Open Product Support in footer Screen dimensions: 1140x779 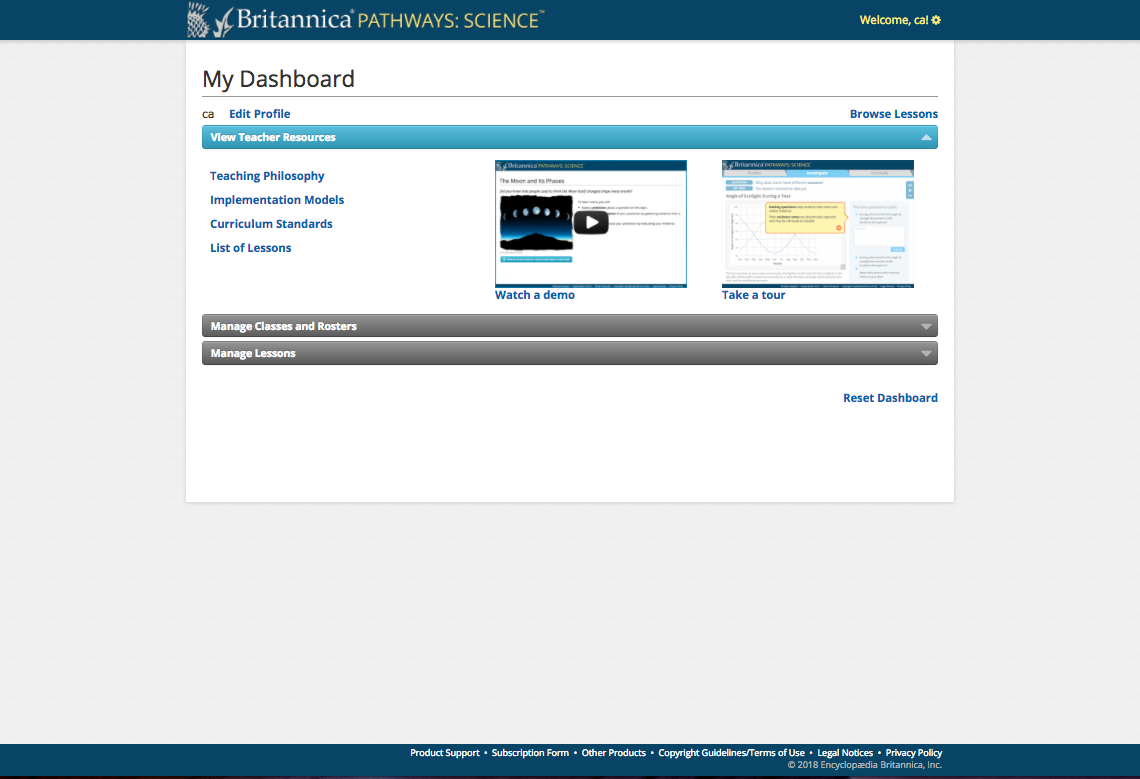coord(444,753)
